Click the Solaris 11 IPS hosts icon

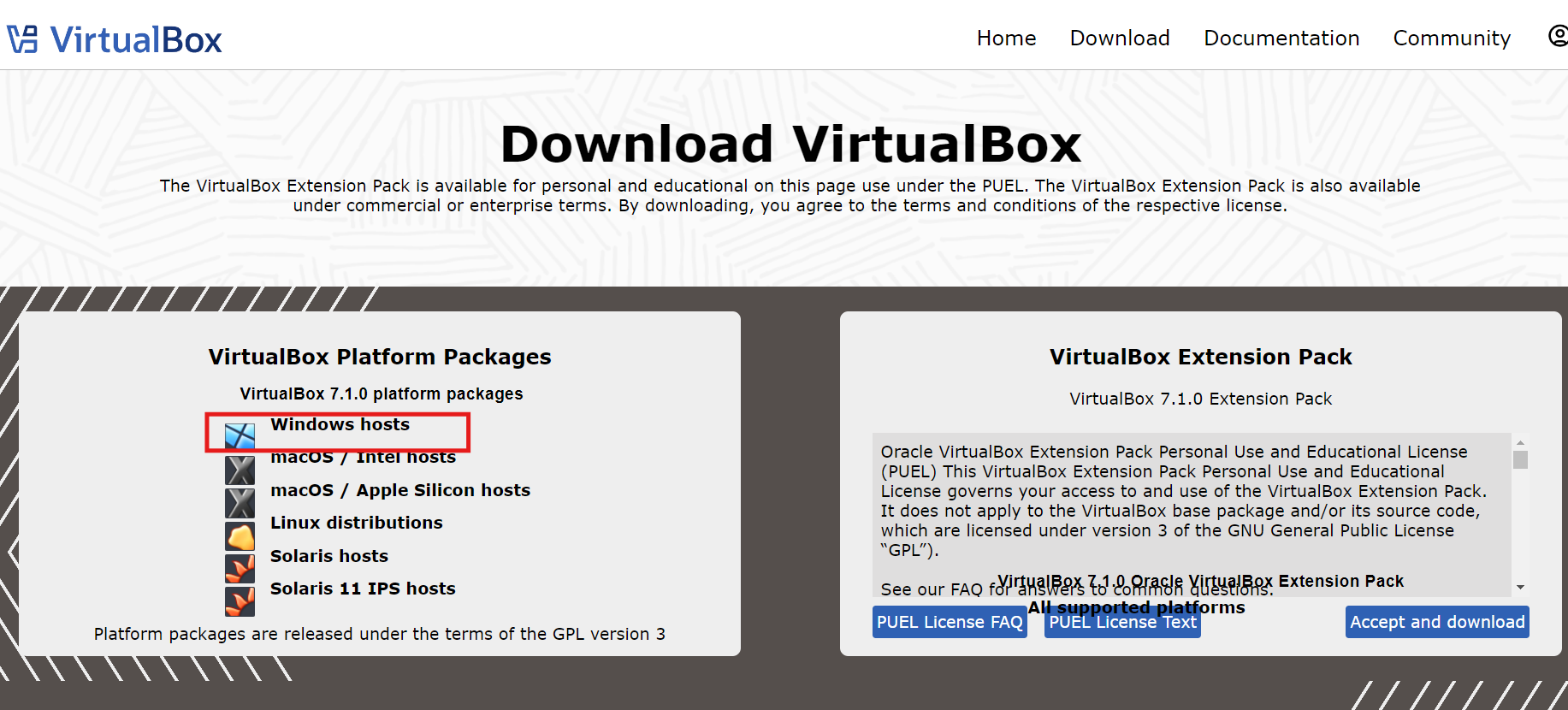click(x=240, y=601)
